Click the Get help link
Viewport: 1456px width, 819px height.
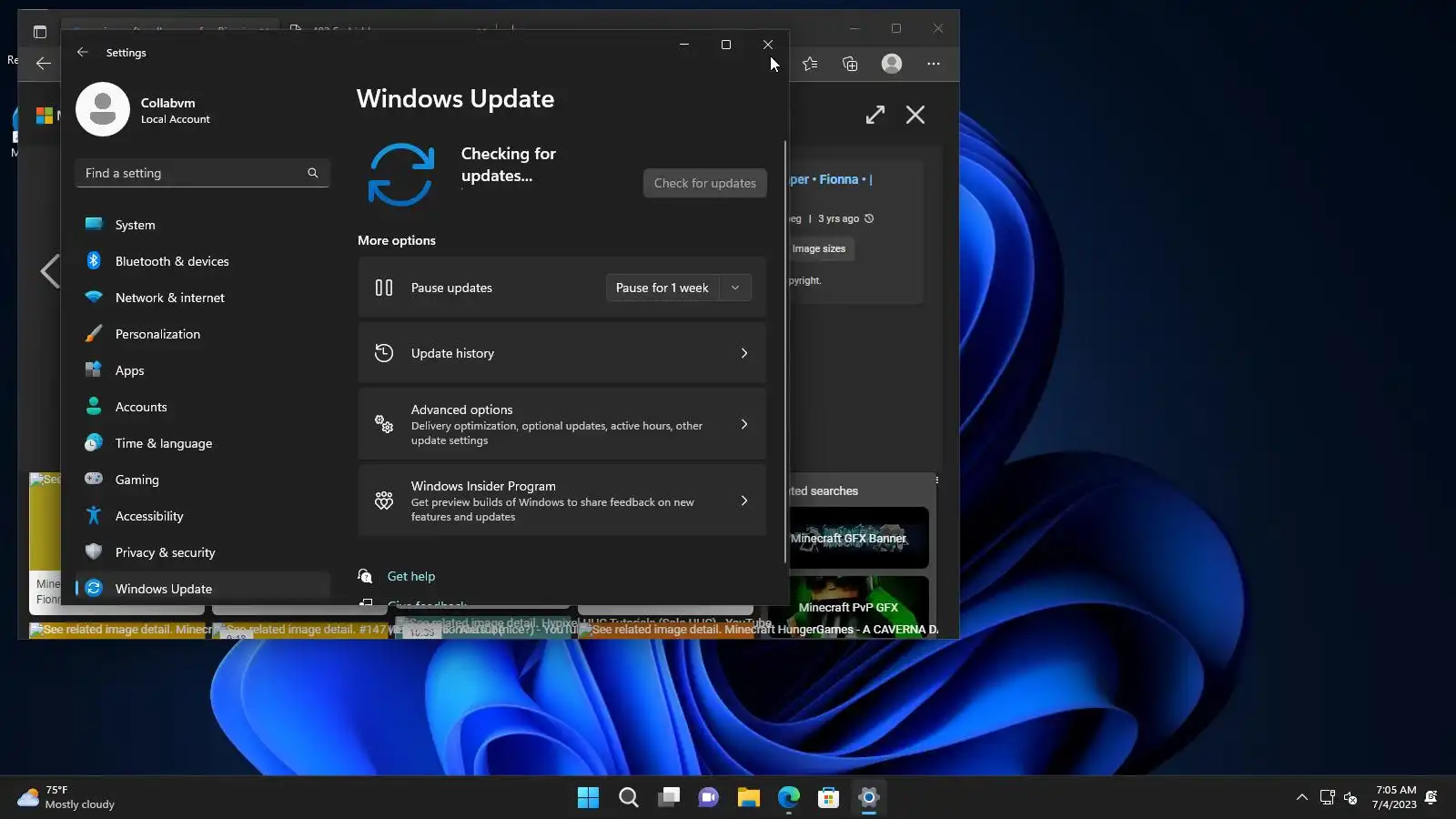pos(411,576)
